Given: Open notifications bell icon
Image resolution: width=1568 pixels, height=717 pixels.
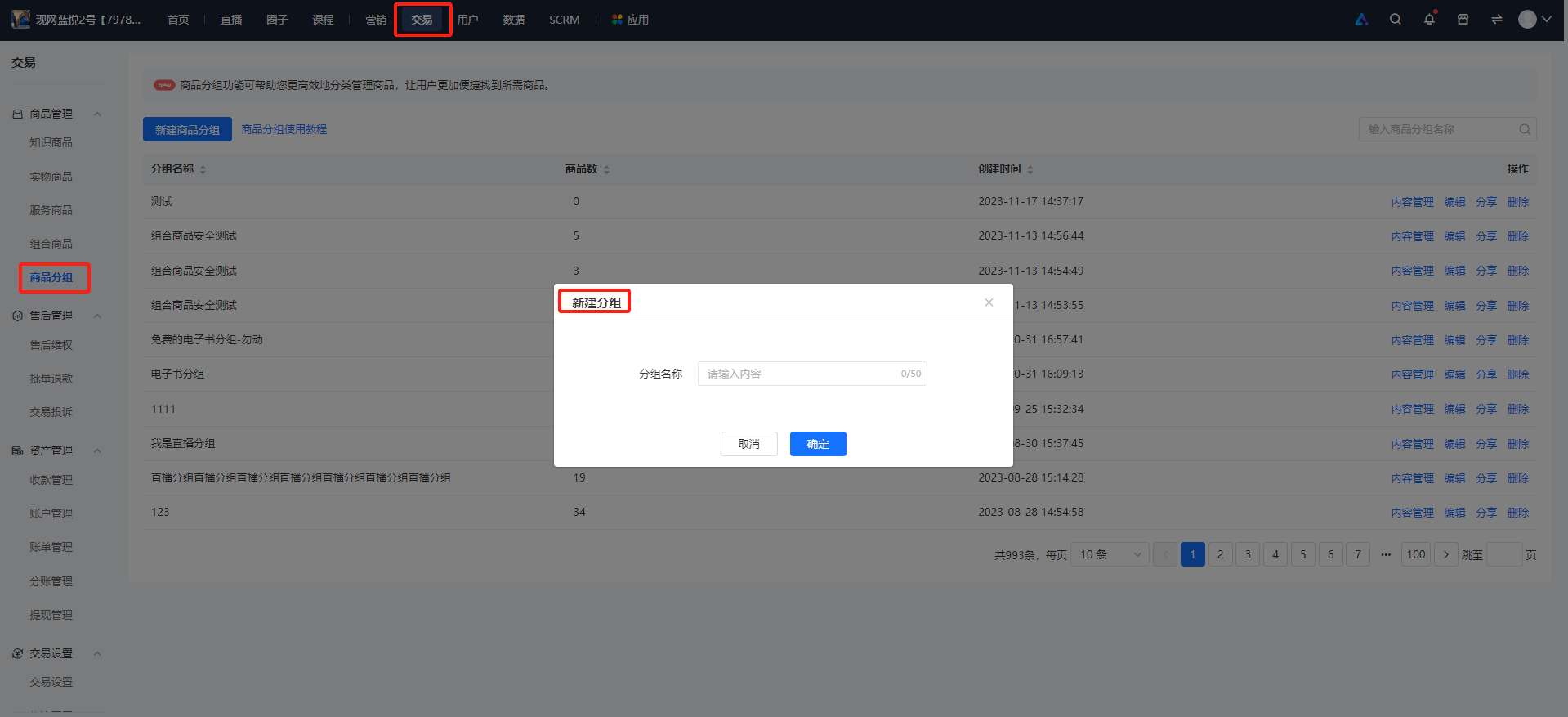Looking at the screenshot, I should (1429, 19).
